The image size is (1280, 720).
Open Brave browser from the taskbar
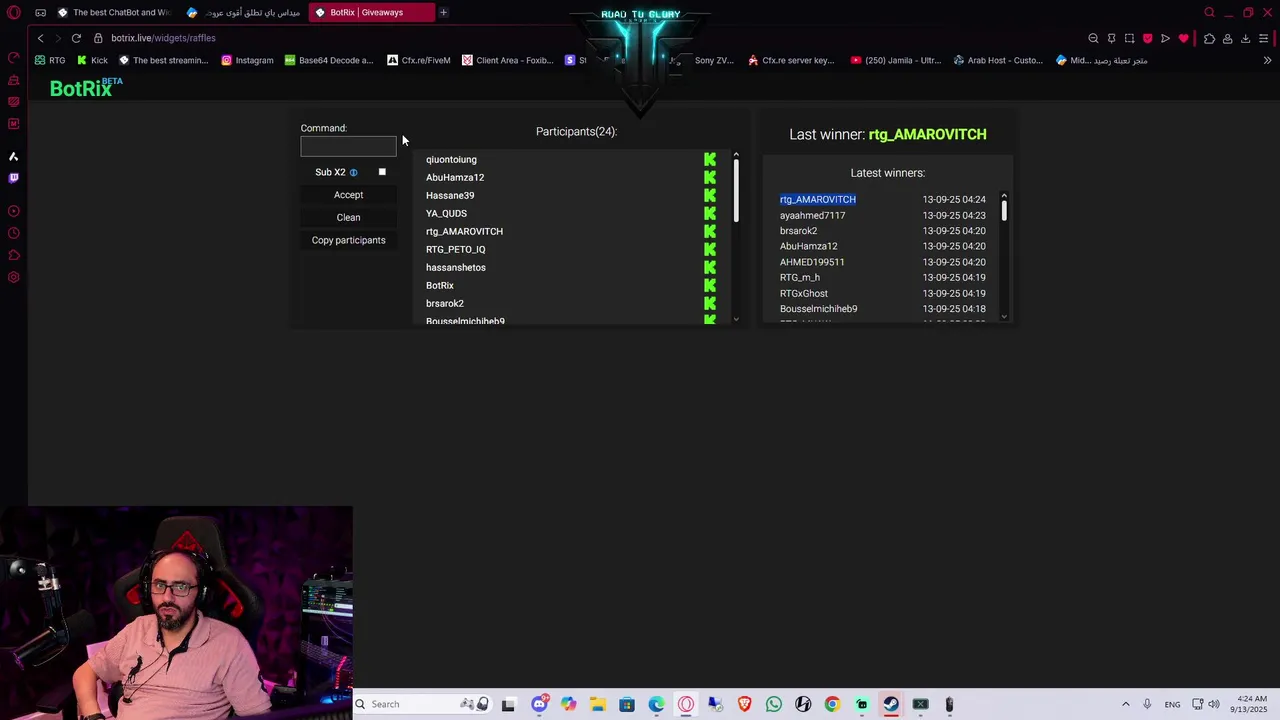point(744,704)
